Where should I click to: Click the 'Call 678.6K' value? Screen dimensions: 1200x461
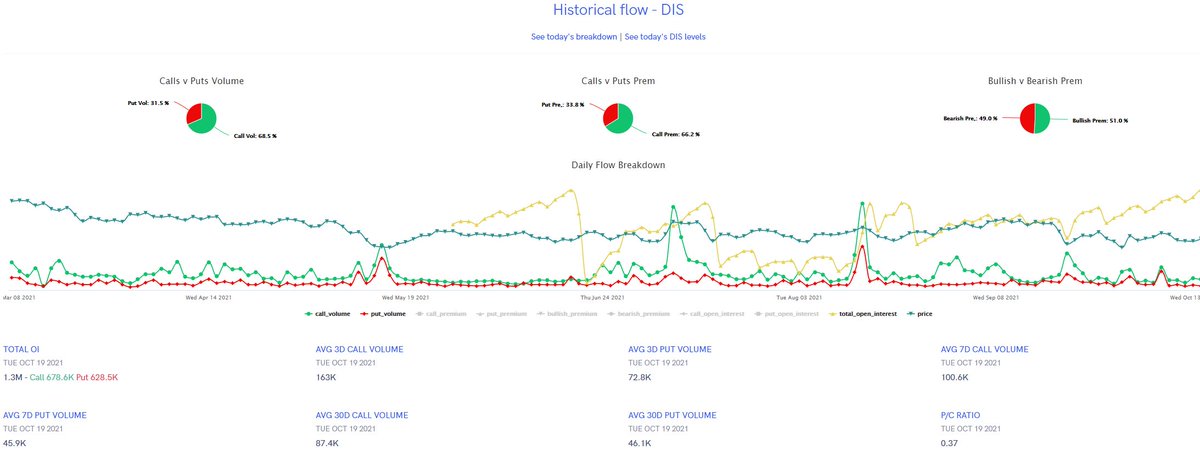[51, 377]
